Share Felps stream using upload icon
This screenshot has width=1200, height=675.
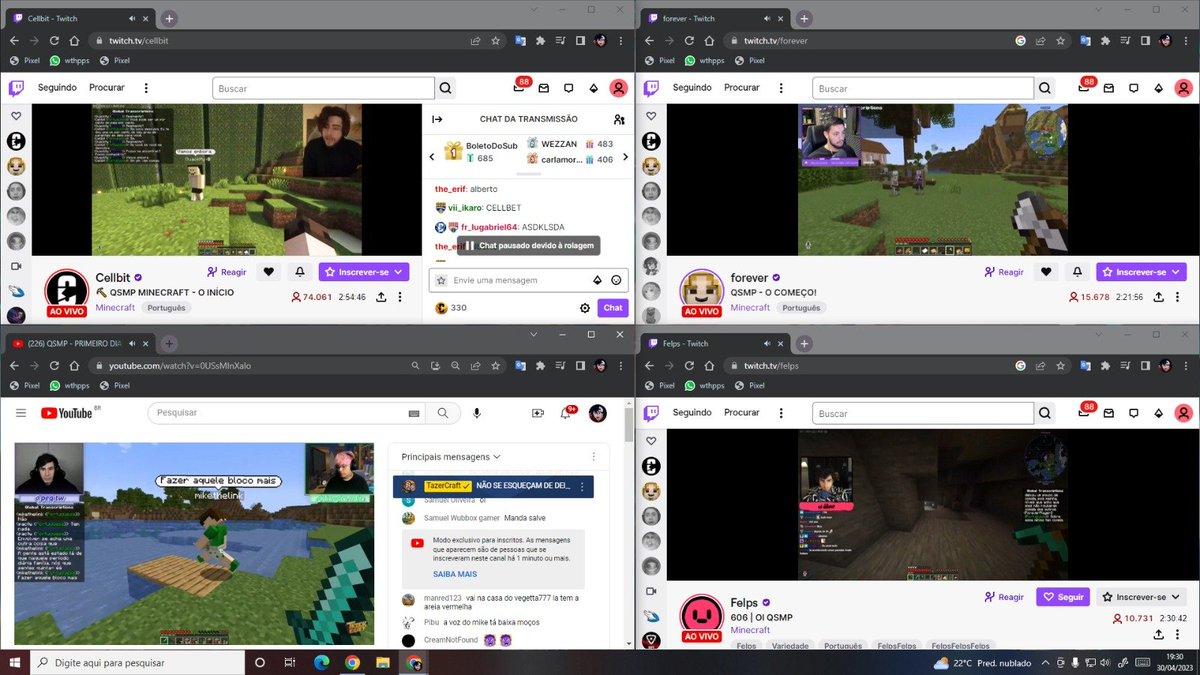(1159, 634)
